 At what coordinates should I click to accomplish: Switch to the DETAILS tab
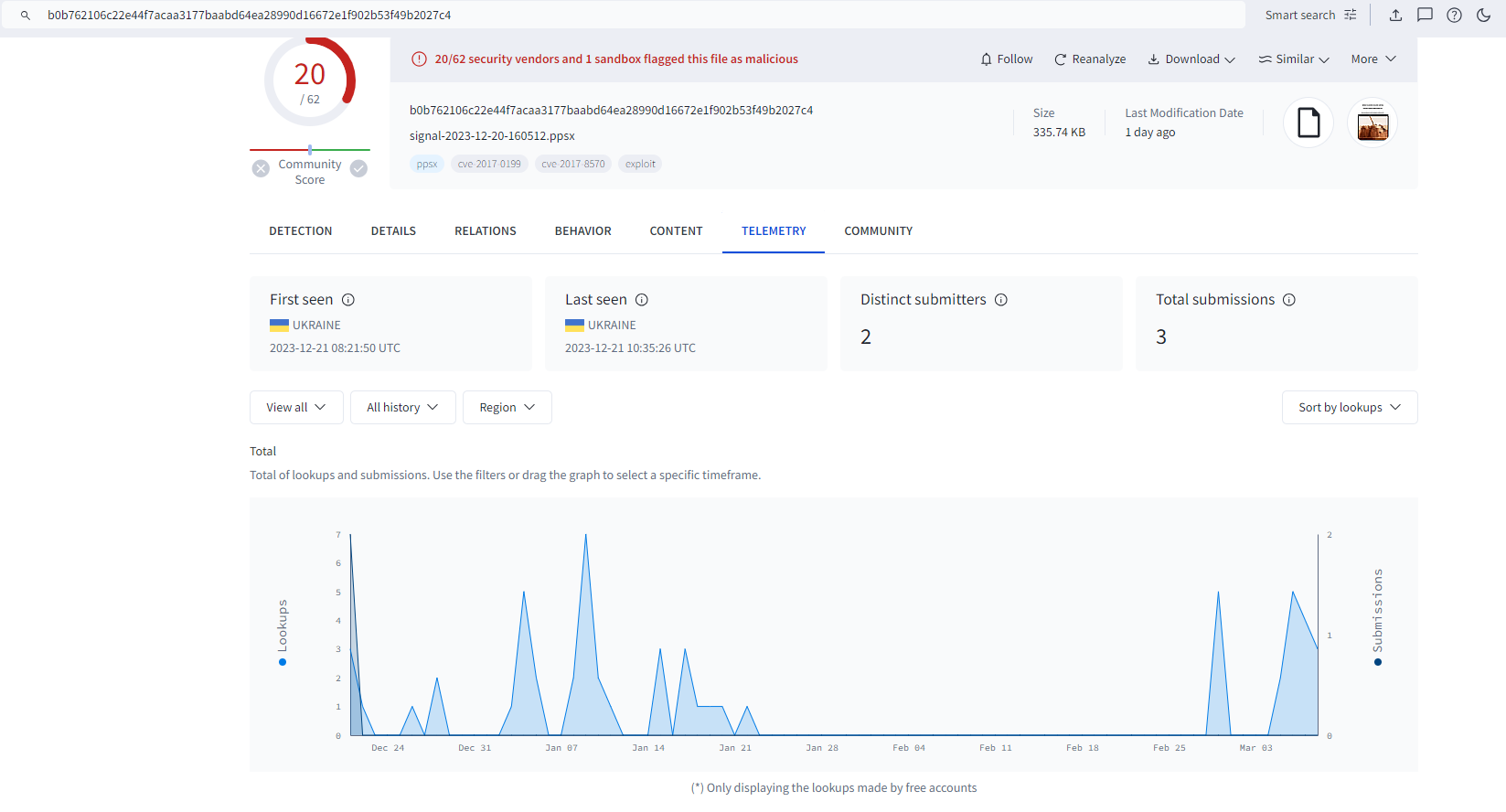point(393,231)
